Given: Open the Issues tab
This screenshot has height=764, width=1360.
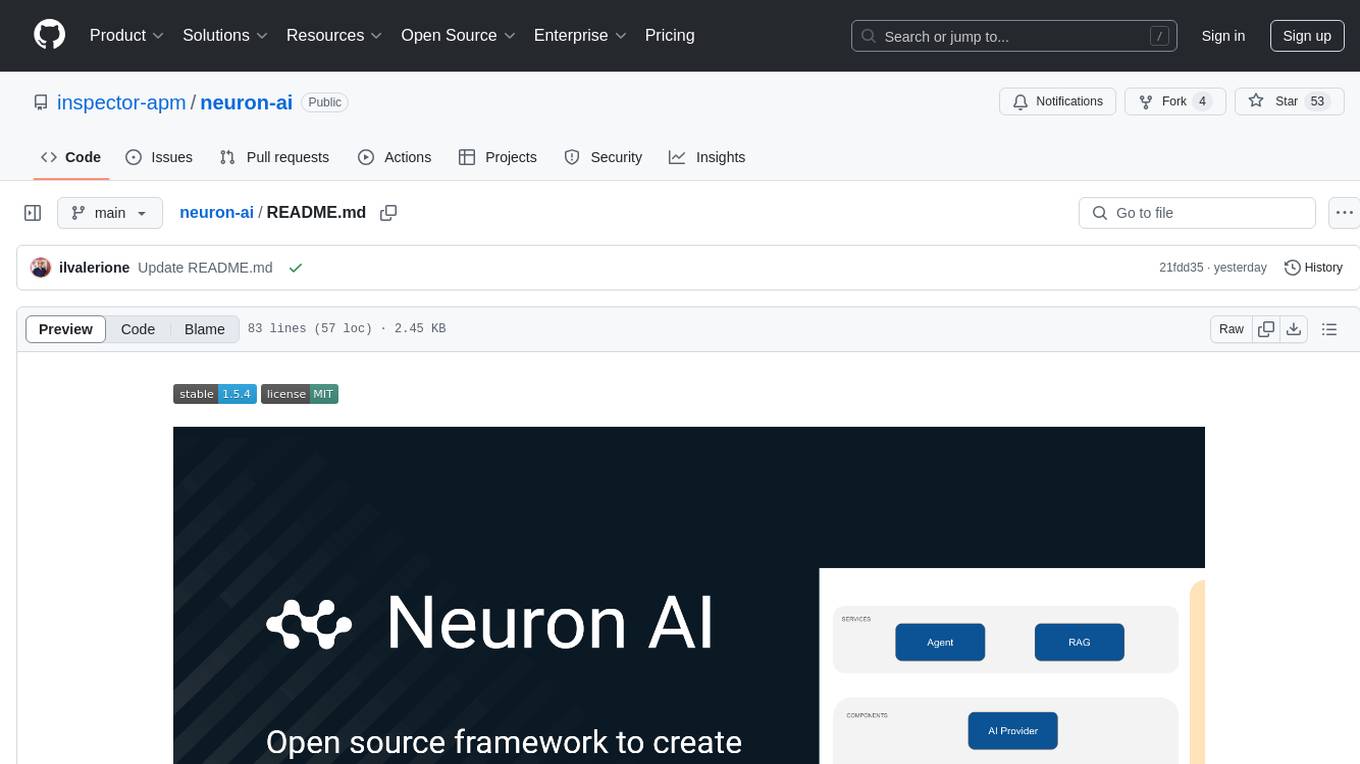Looking at the screenshot, I should 159,157.
